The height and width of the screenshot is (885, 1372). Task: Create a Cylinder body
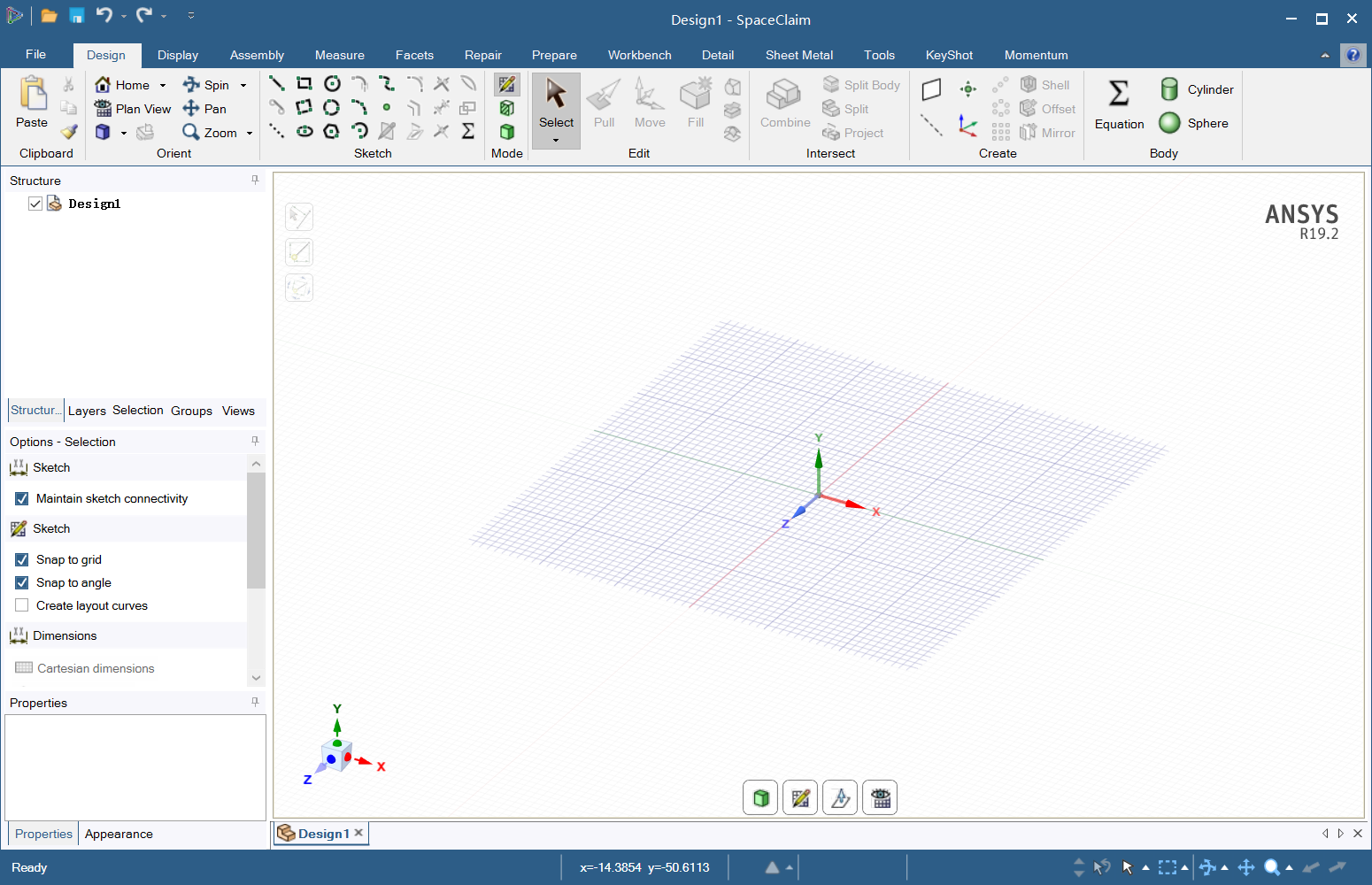point(1197,88)
